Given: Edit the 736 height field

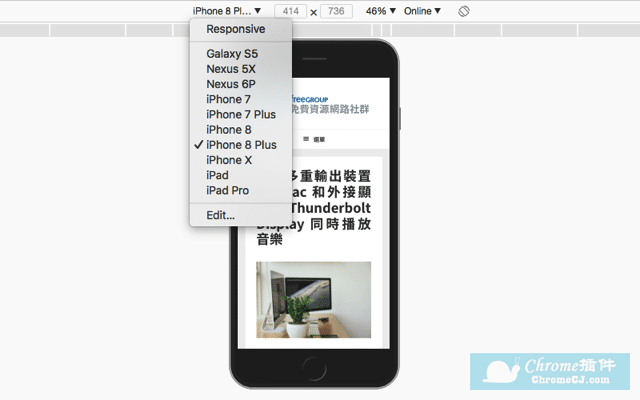Looking at the screenshot, I should point(336,11).
